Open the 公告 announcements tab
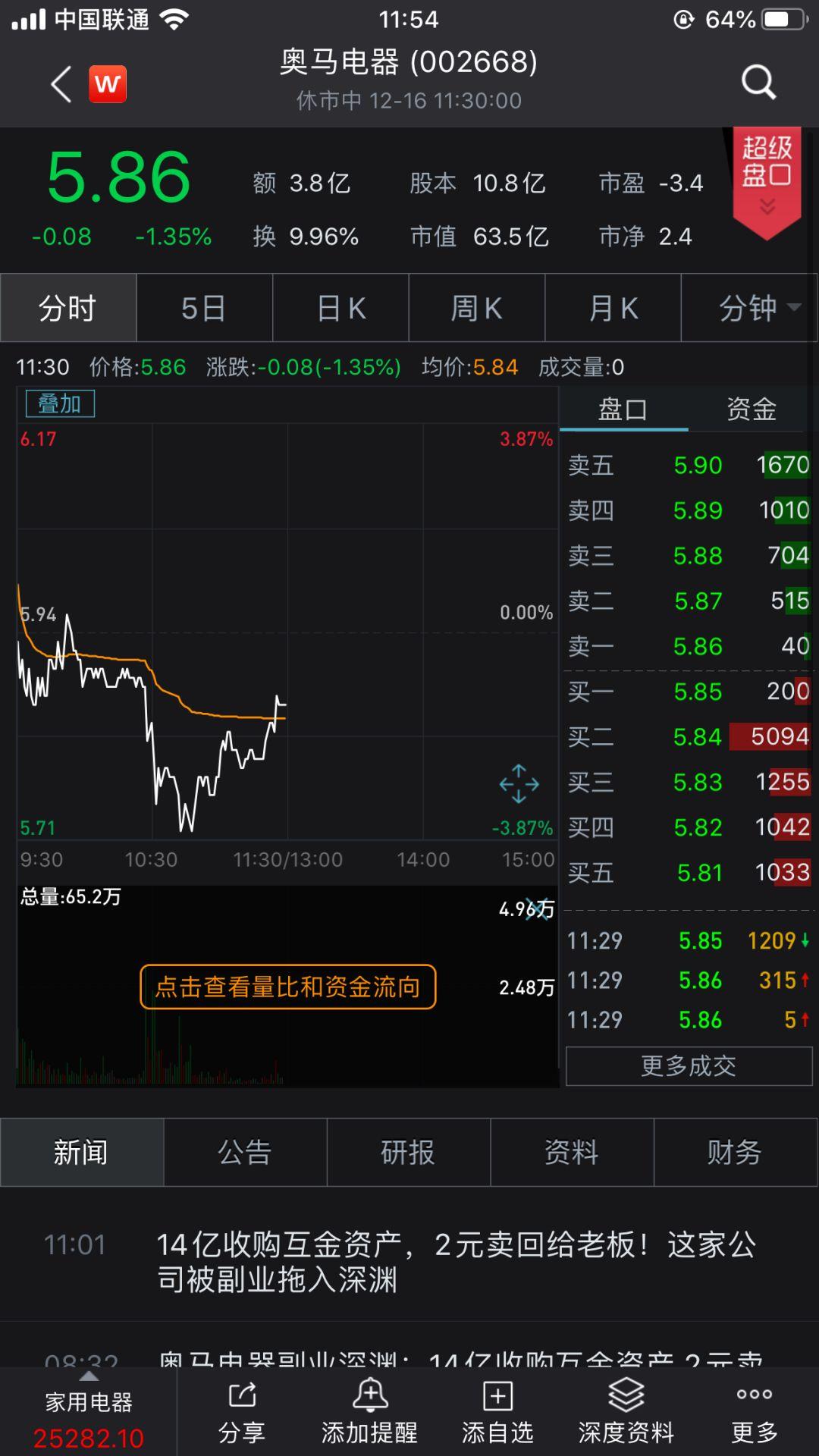The height and width of the screenshot is (1456, 819). [x=245, y=1153]
